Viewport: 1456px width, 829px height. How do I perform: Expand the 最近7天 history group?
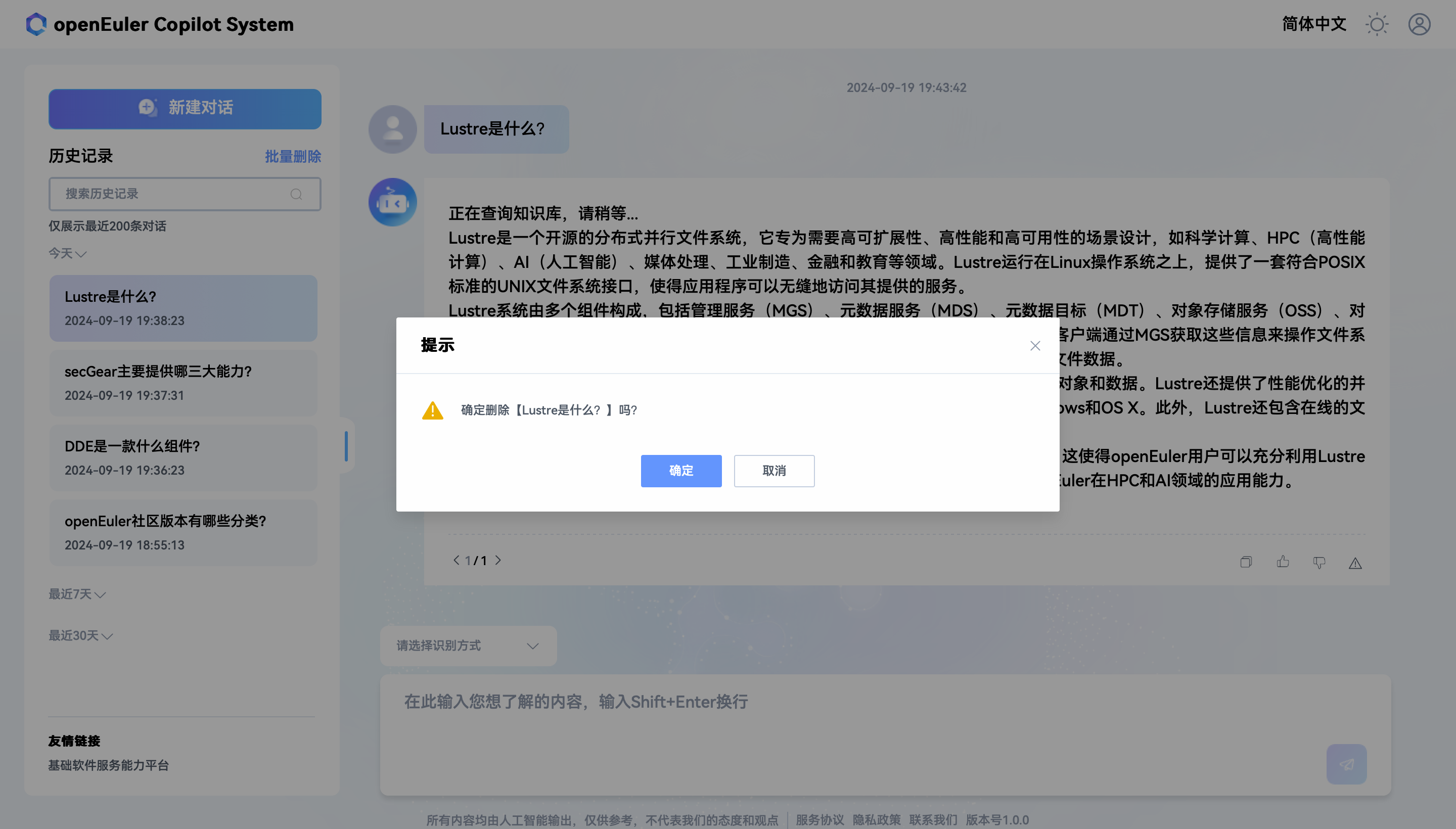[x=77, y=594]
